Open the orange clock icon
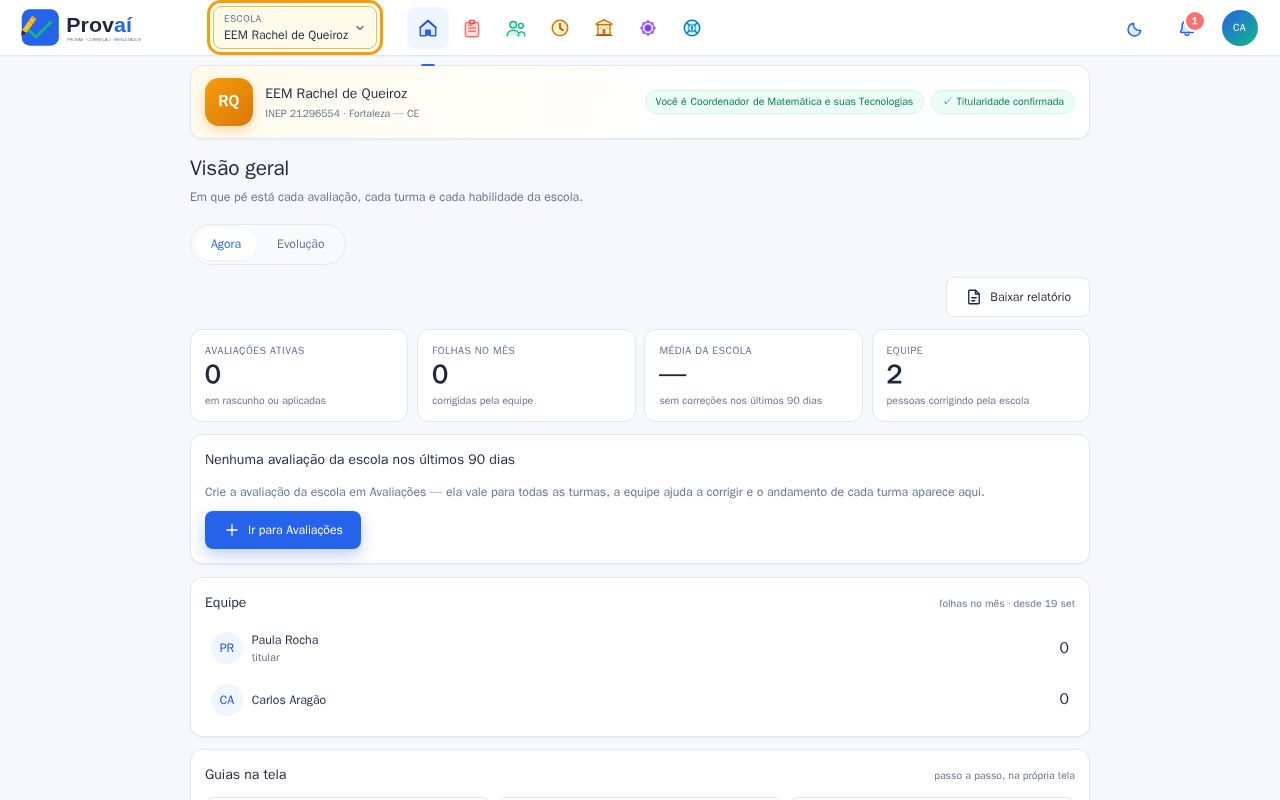This screenshot has width=1280, height=800. coord(560,28)
